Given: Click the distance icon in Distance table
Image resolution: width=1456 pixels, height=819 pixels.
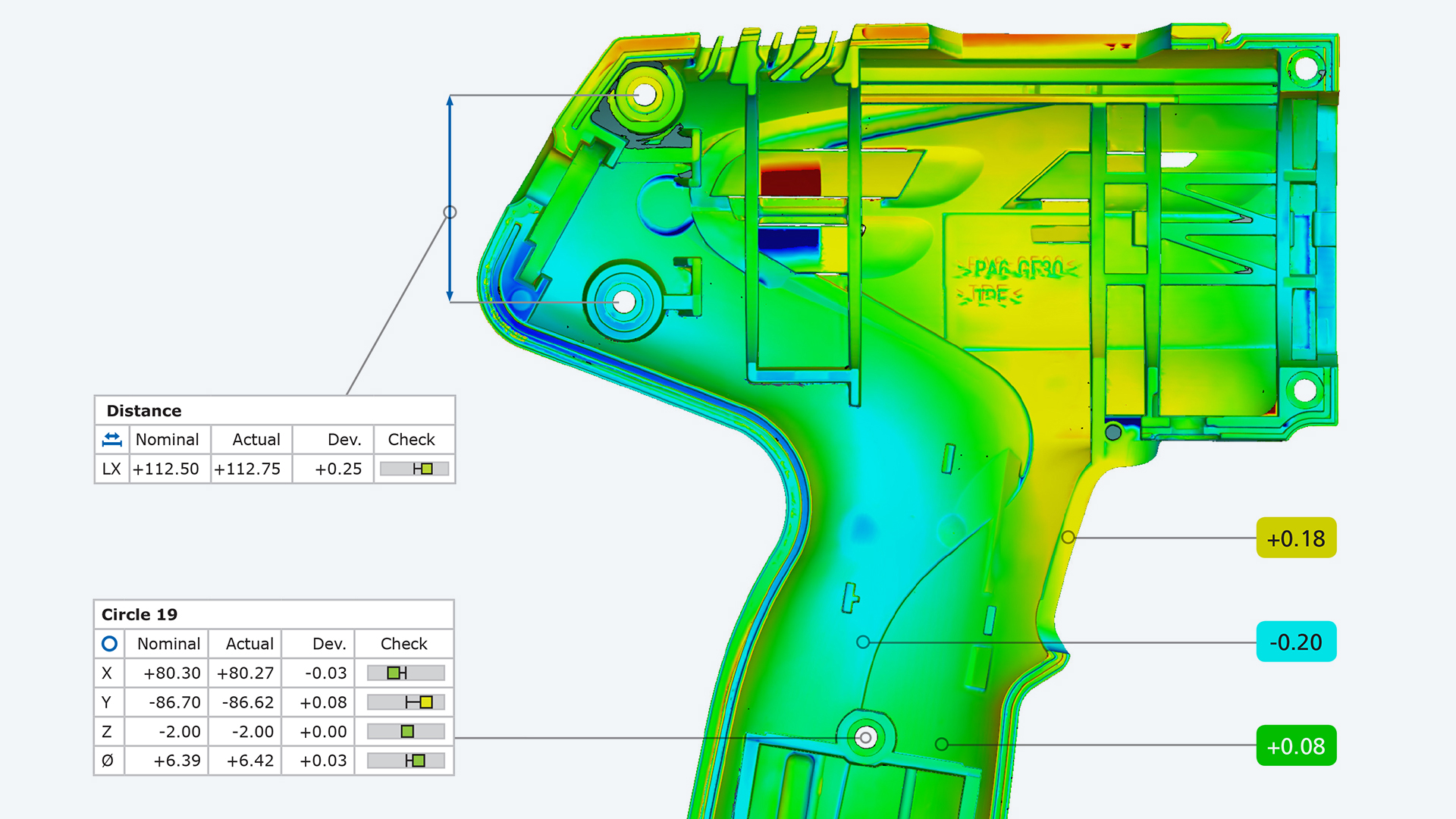Looking at the screenshot, I should point(111,439).
